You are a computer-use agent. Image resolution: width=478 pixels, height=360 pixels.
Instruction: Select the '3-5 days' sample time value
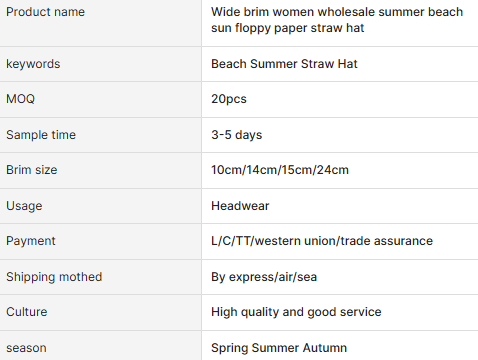tap(237, 135)
